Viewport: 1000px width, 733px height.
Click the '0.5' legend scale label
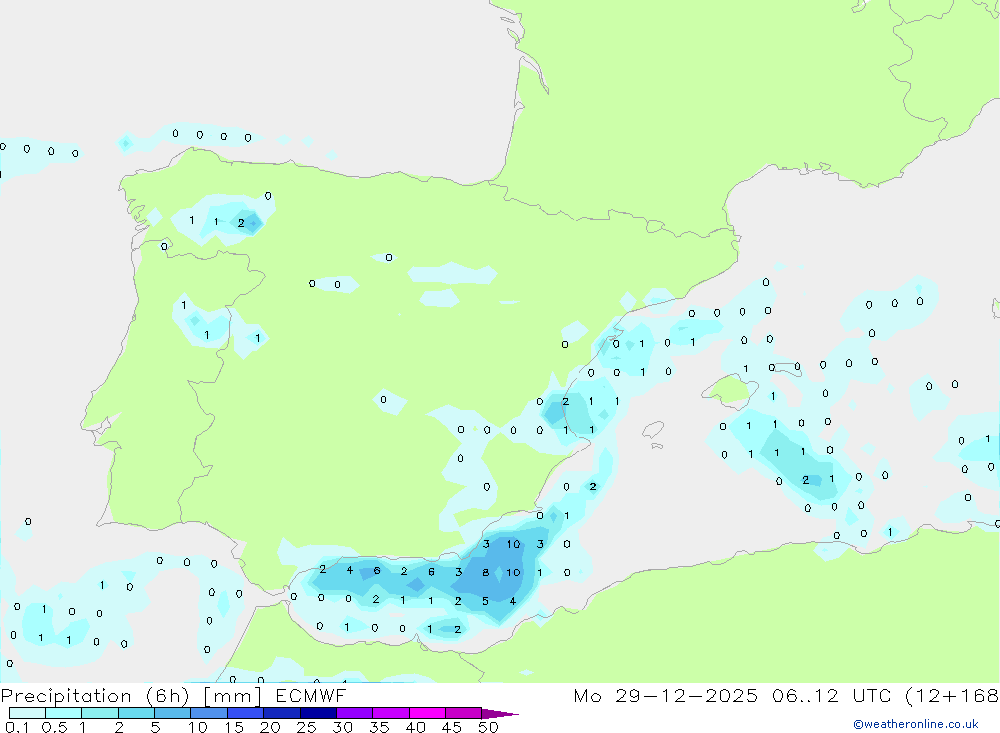click(x=54, y=727)
